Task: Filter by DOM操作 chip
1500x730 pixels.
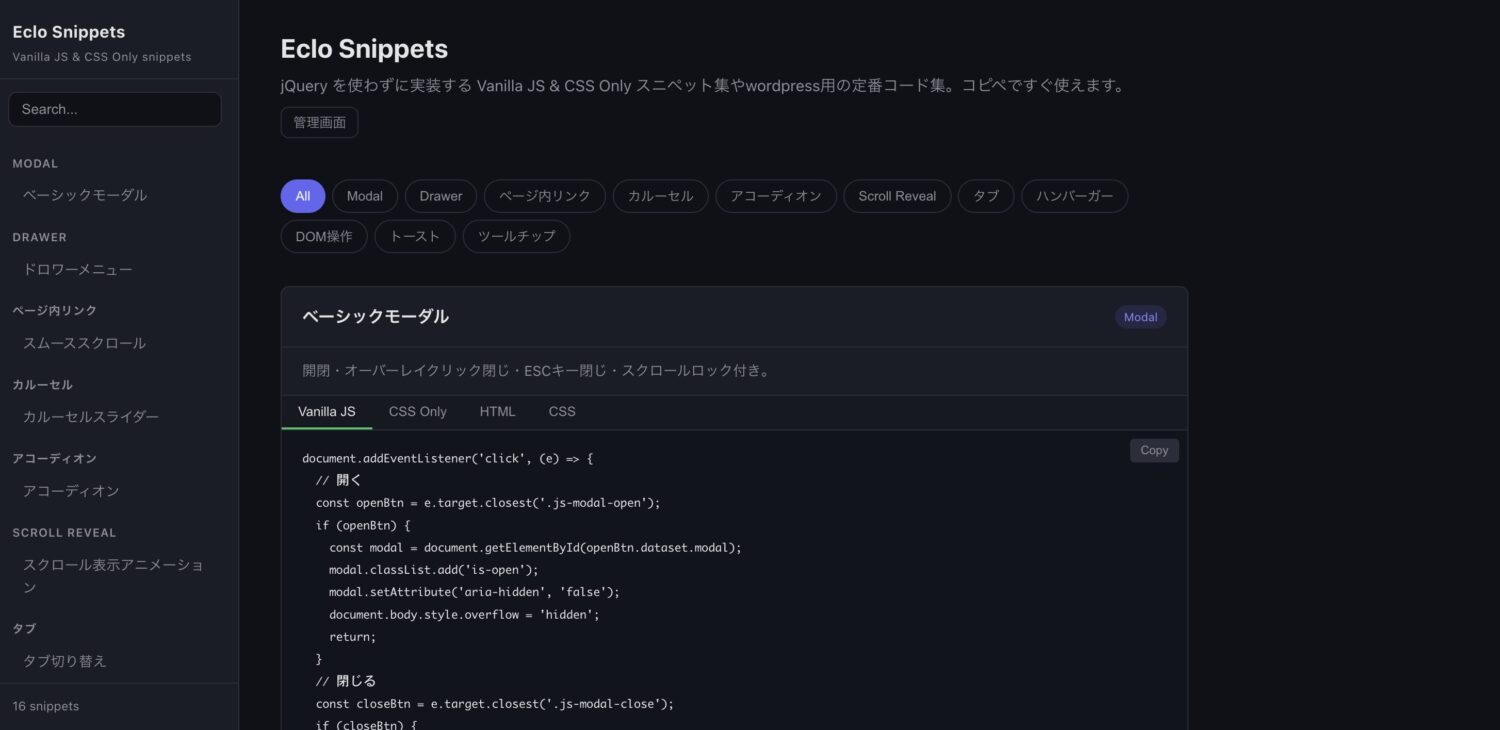Action: (324, 237)
